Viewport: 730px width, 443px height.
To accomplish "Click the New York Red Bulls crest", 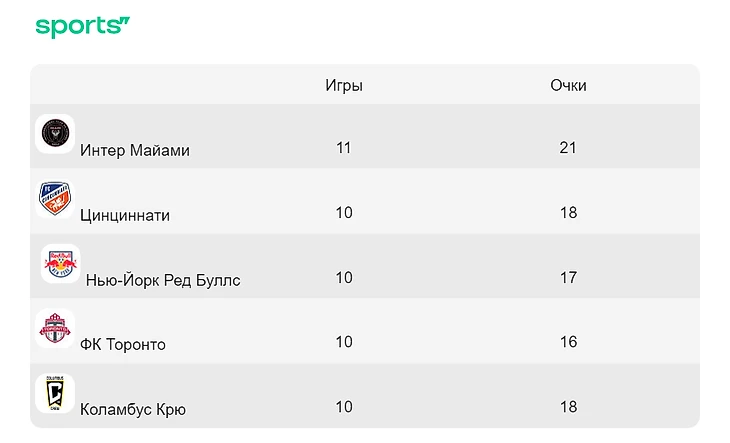I will [x=61, y=264].
